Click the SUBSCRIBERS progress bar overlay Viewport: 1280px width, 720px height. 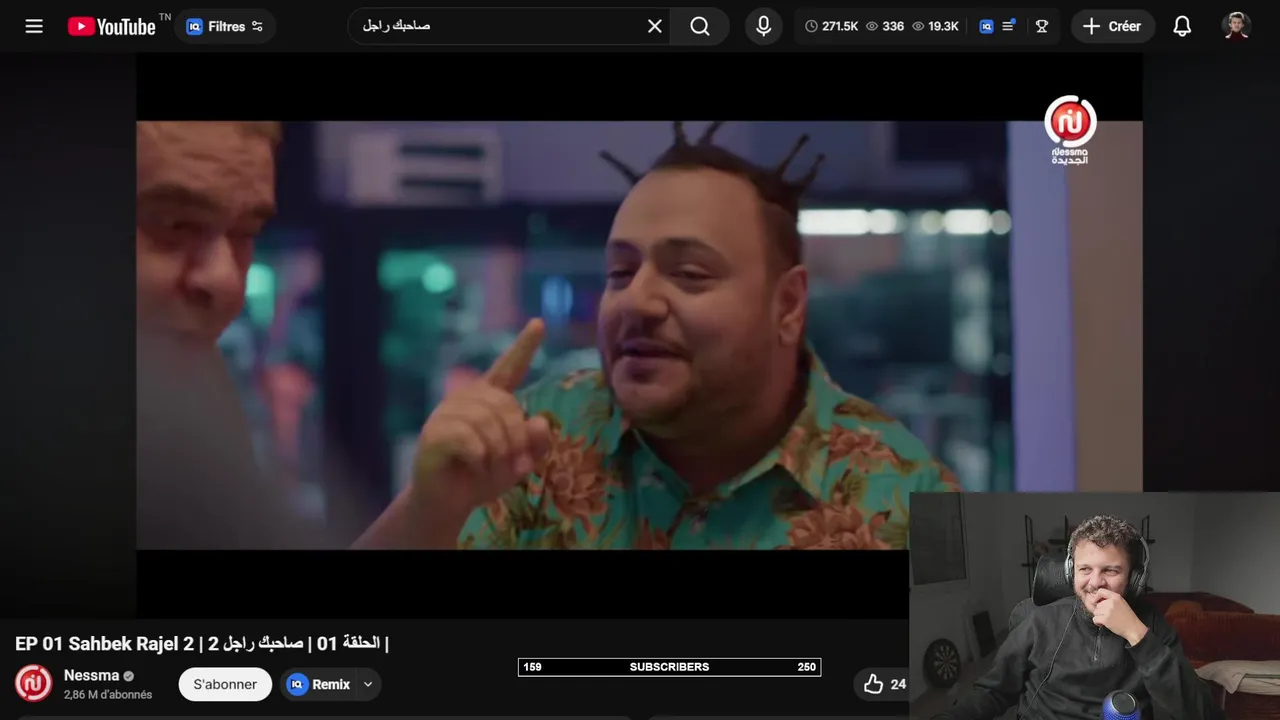(x=669, y=667)
